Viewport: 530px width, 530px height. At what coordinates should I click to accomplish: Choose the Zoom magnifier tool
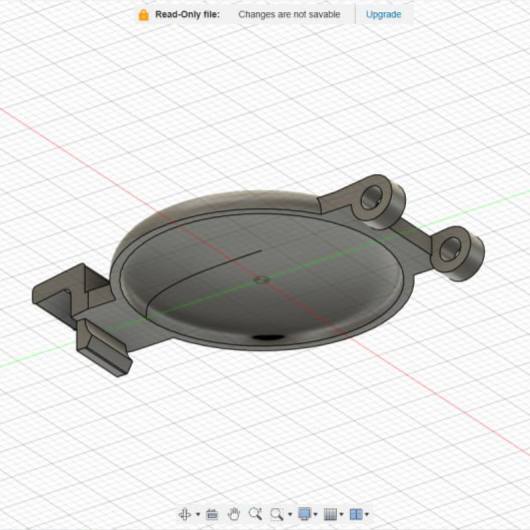255,514
